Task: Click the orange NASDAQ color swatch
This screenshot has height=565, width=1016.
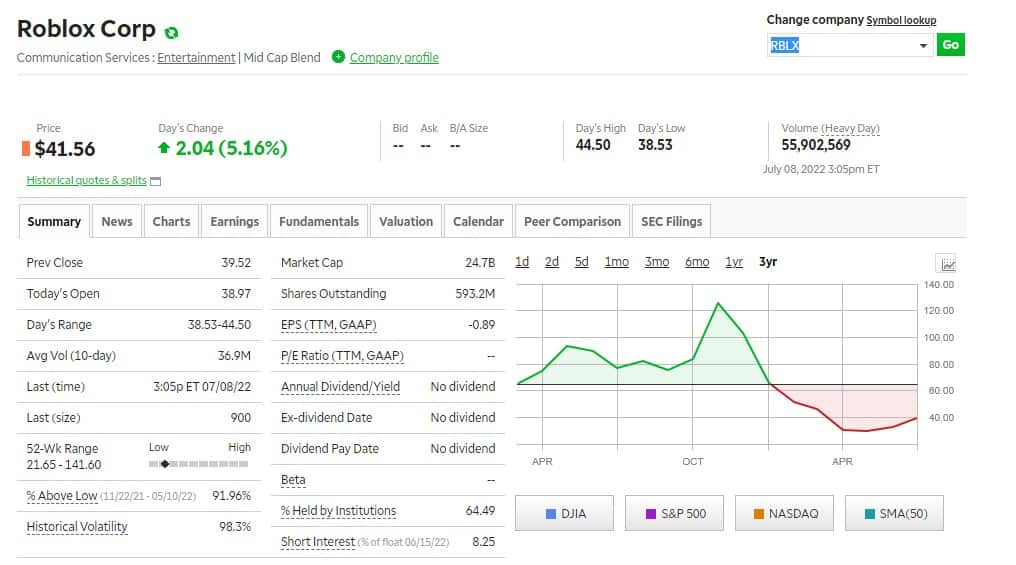Action: (759, 514)
